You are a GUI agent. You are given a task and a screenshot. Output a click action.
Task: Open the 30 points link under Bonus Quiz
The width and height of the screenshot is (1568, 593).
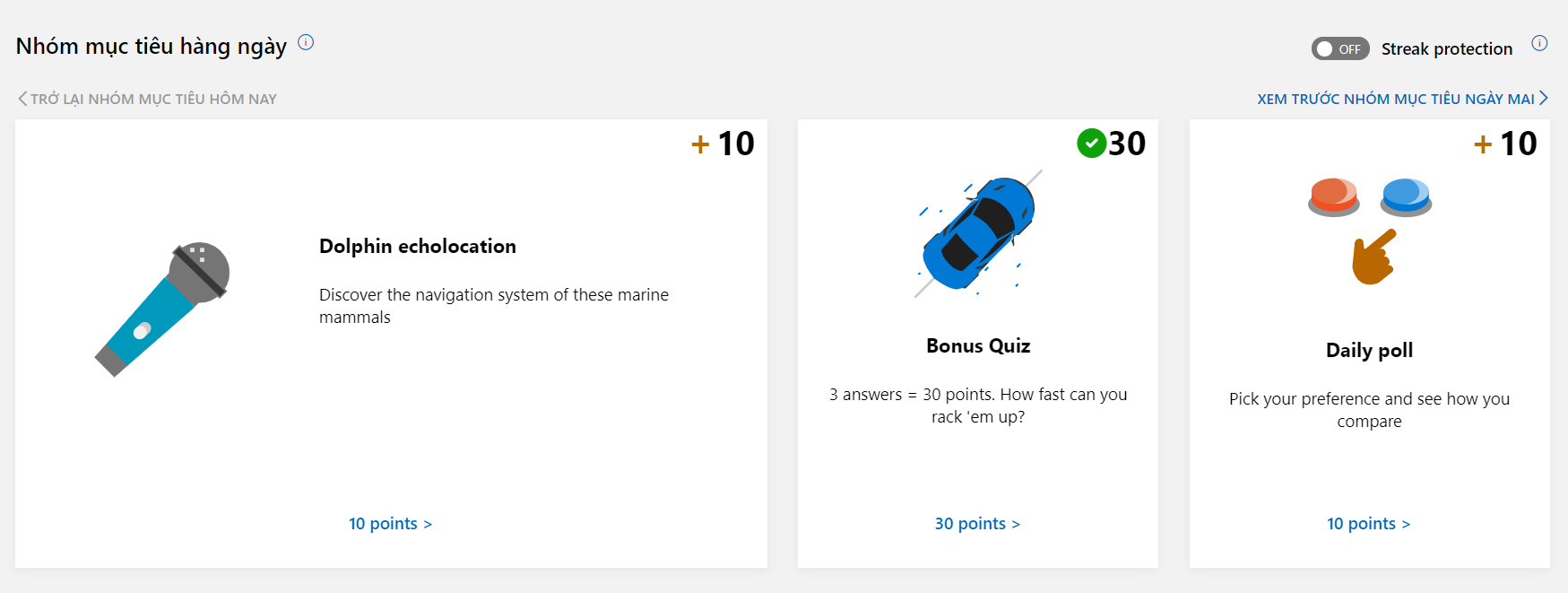[977, 523]
